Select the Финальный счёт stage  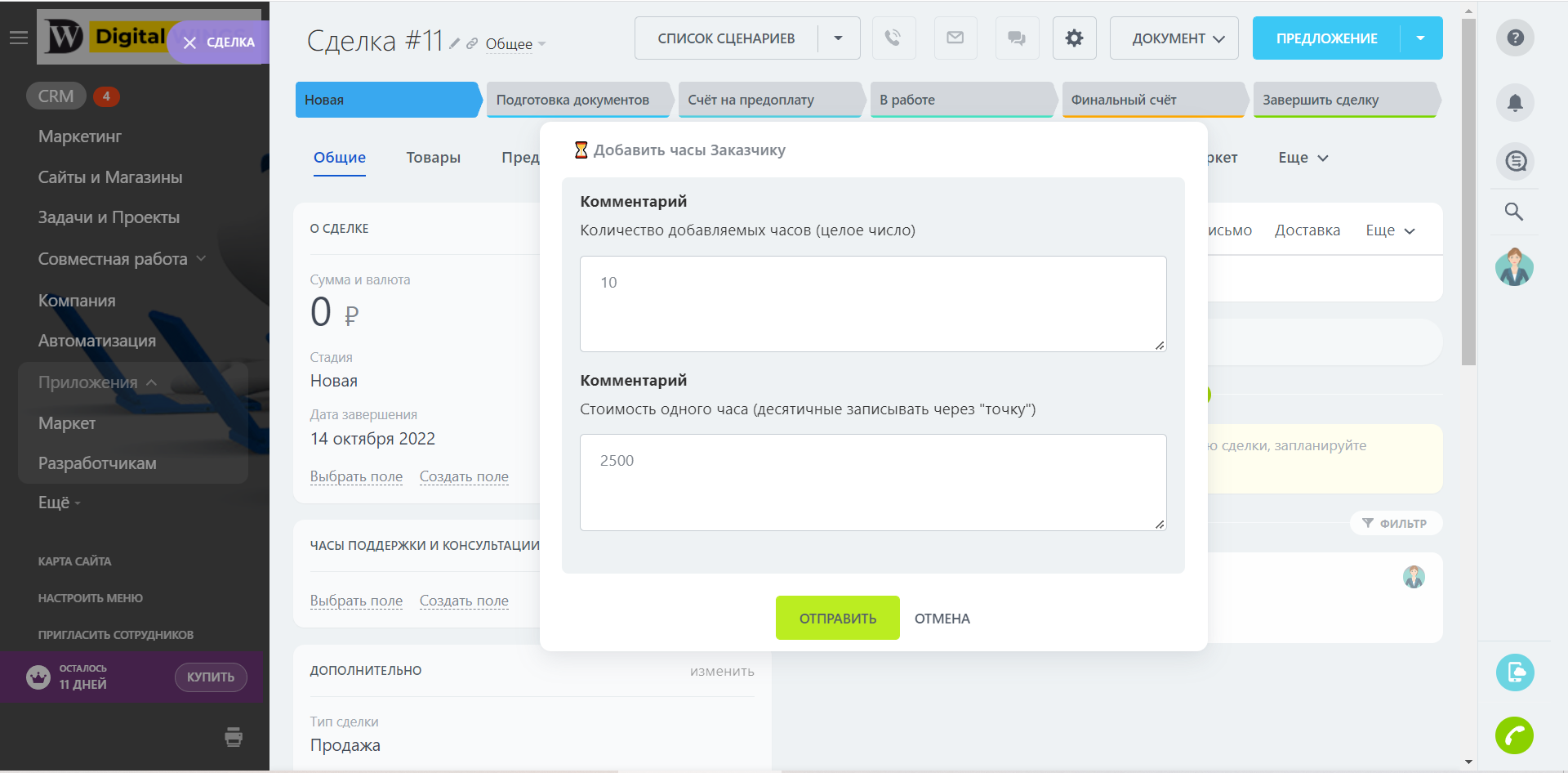point(1155,100)
